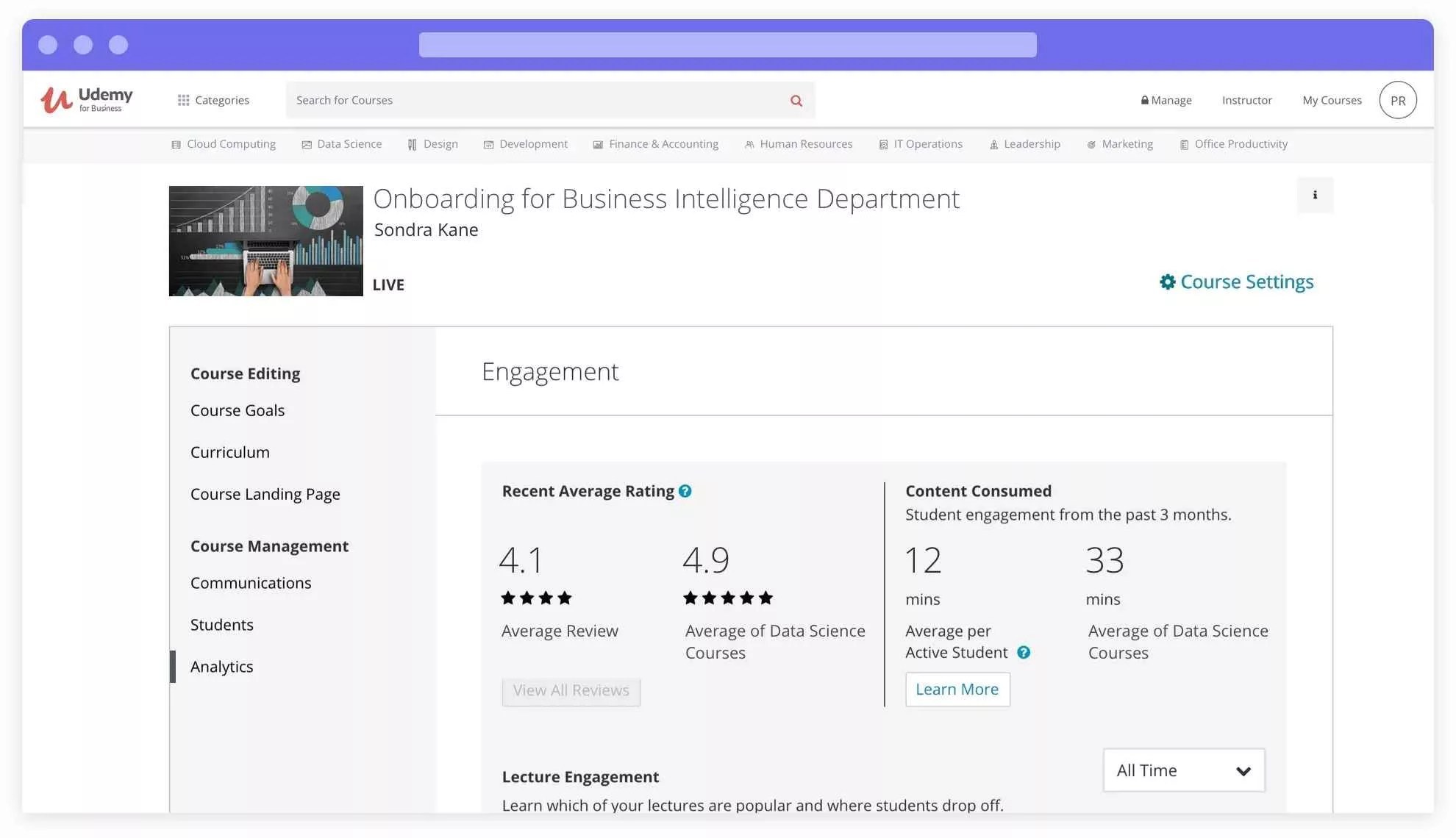
Task: Open the My Courses link
Action: 1331,100
